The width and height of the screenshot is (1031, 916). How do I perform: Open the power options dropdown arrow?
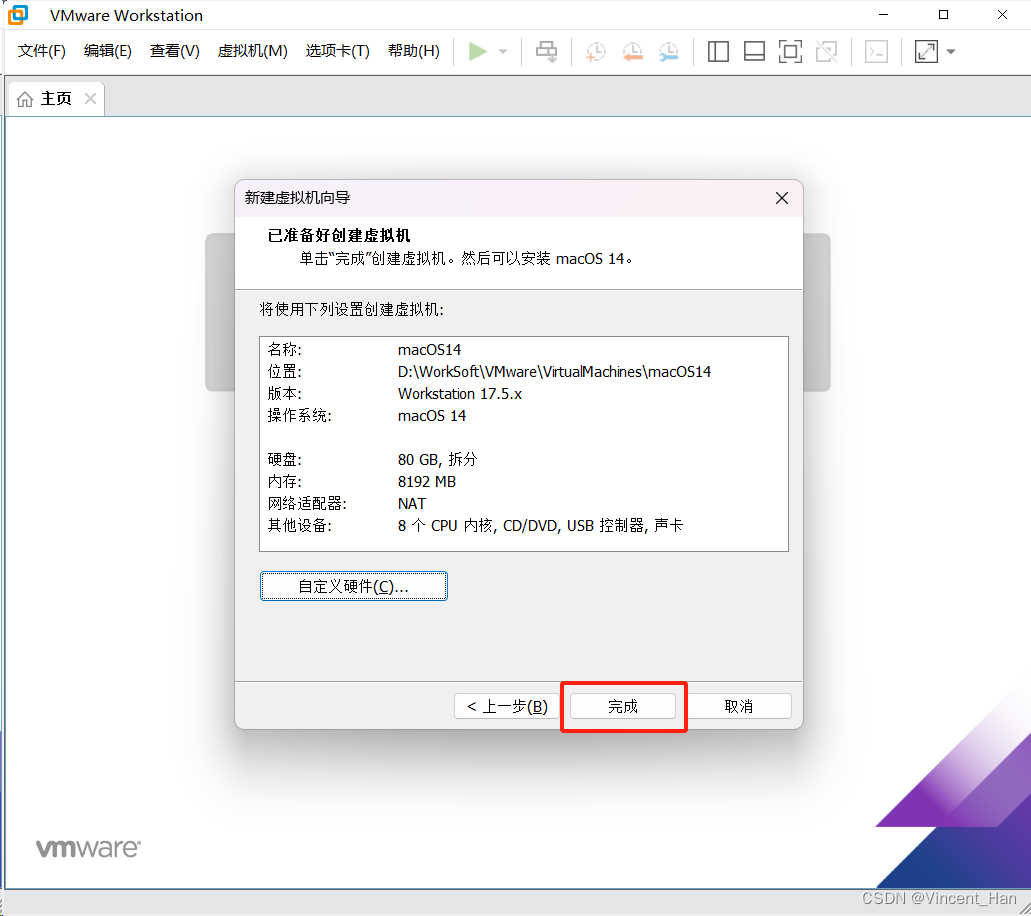click(x=503, y=51)
